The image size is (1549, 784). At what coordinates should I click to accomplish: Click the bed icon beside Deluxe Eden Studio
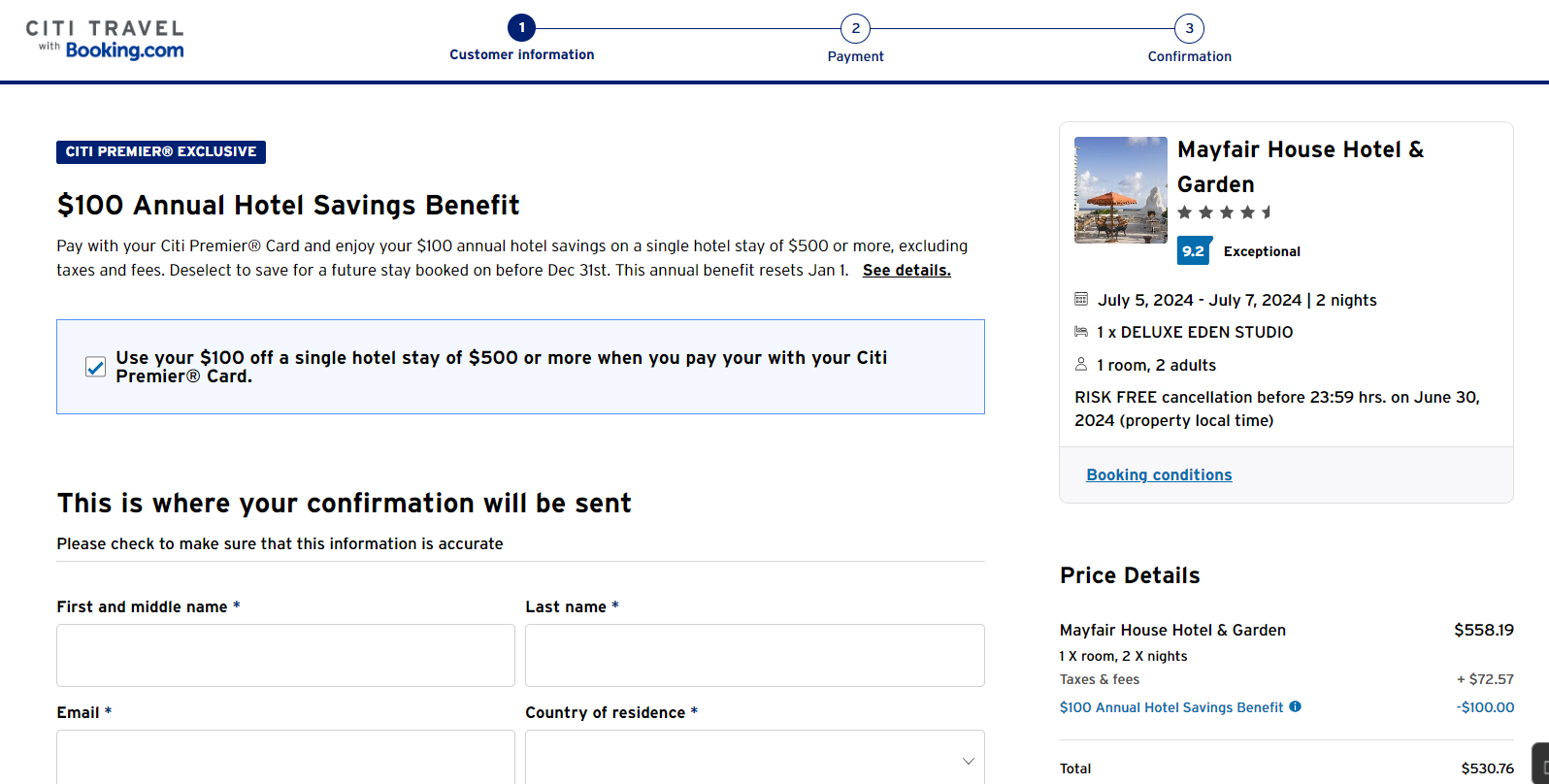1081,332
